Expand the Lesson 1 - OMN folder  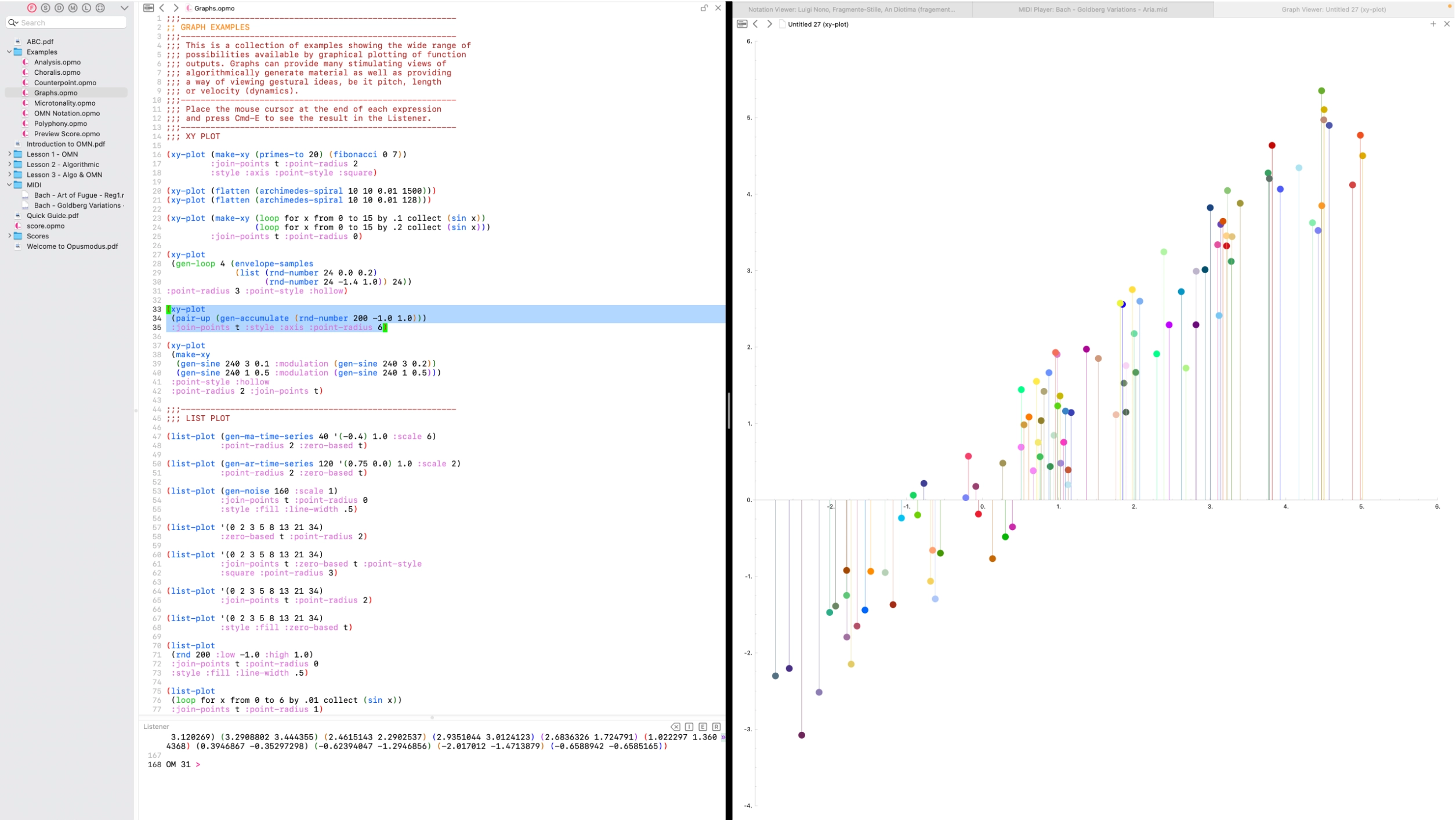(9, 154)
